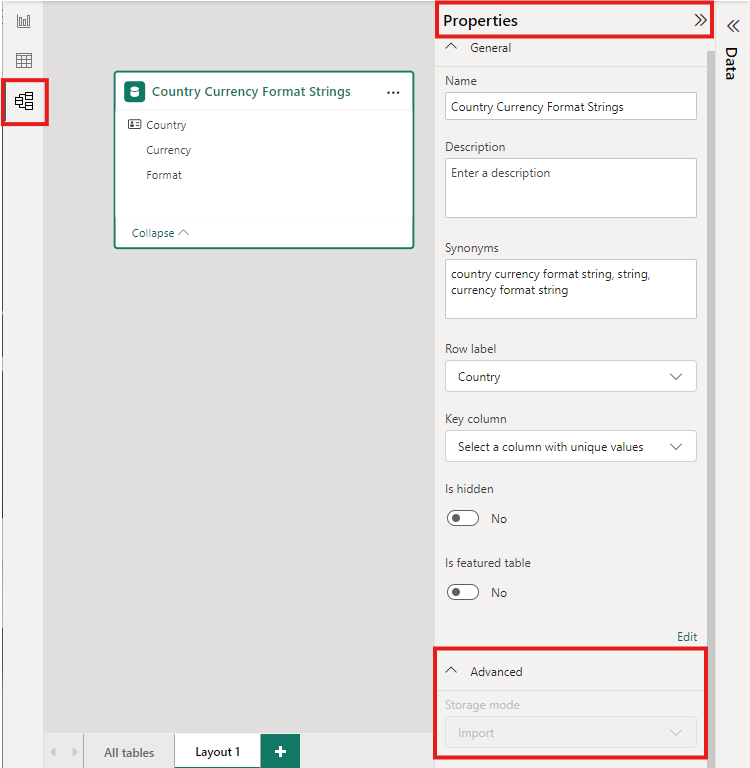The image size is (750, 768).
Task: Expand the Data pane double chevron
Action: [733, 26]
